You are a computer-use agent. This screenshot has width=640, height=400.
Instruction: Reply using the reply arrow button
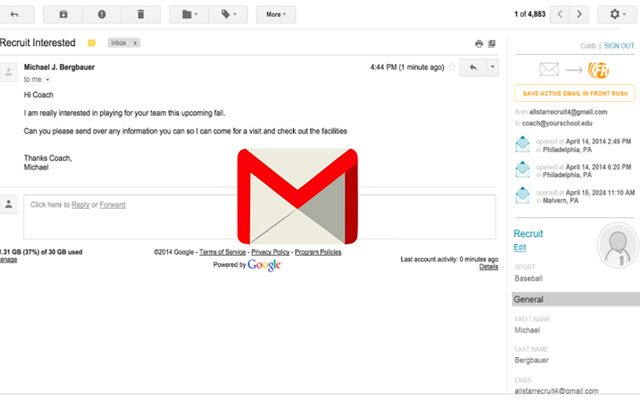point(473,67)
